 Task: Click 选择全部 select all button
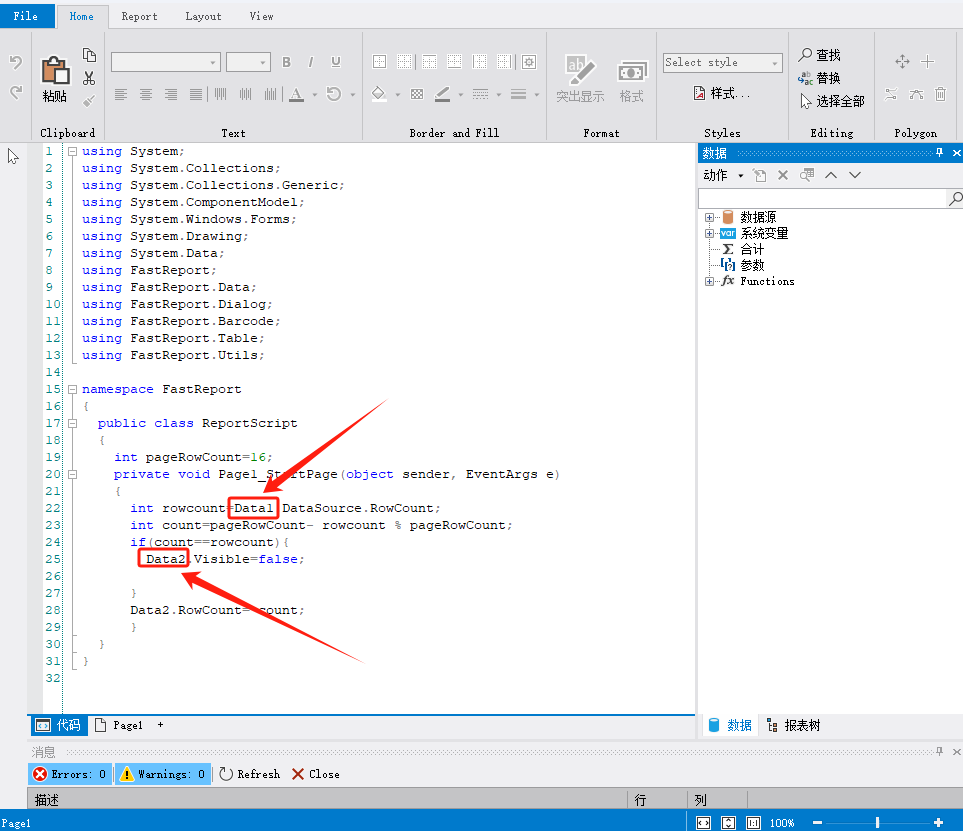(832, 101)
